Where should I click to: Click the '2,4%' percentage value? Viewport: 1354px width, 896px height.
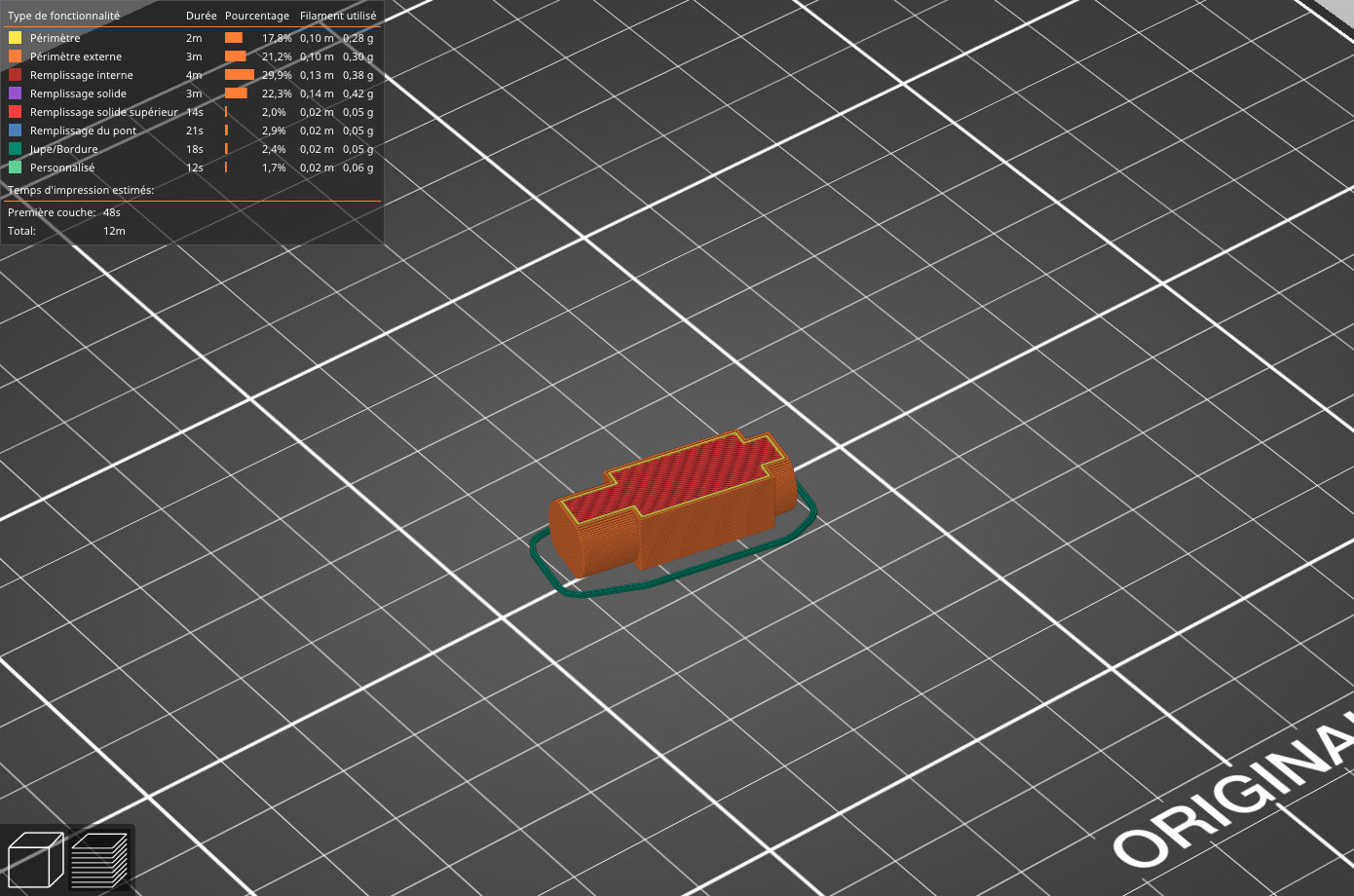point(274,149)
